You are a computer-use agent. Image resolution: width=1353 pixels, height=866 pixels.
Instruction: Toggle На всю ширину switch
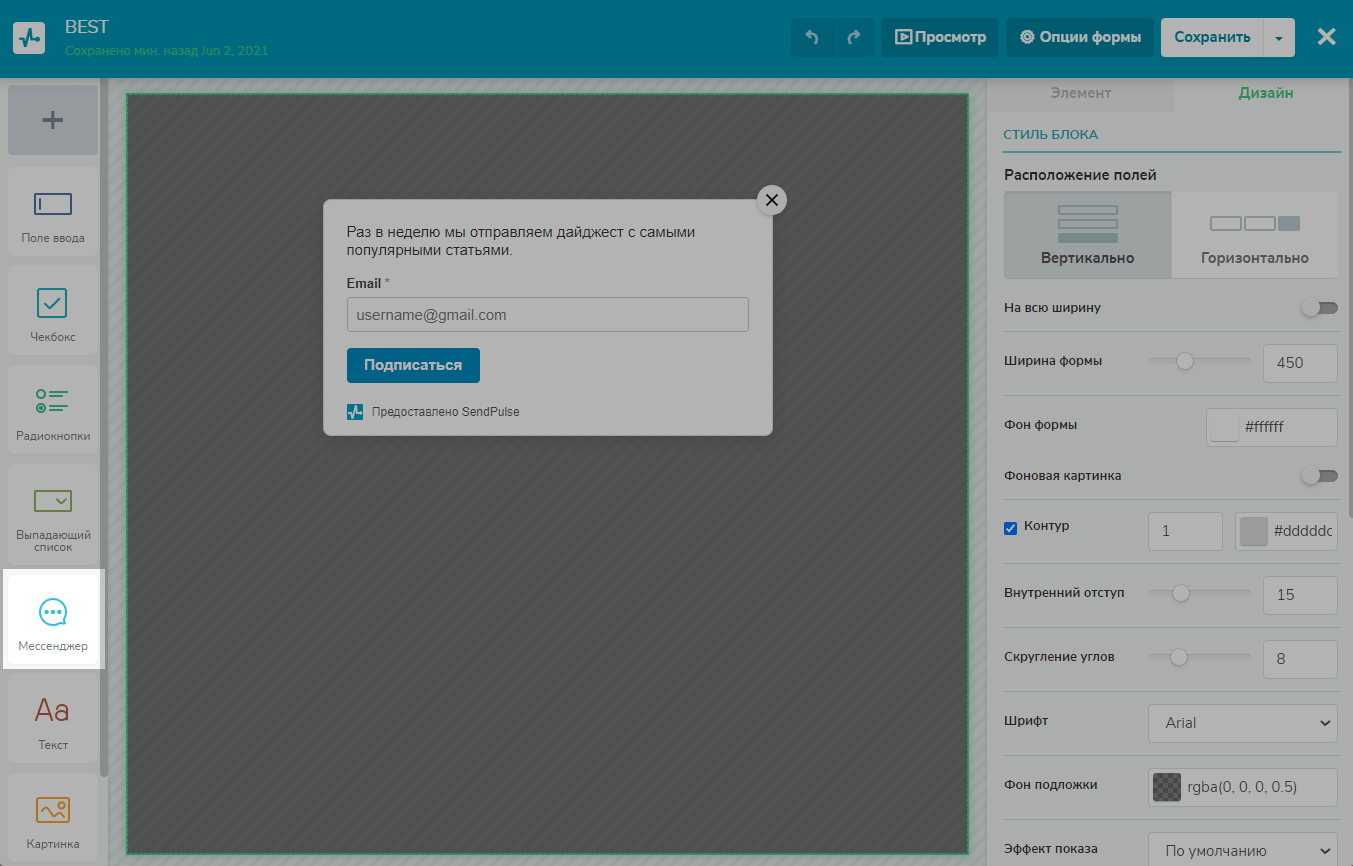[1319, 308]
